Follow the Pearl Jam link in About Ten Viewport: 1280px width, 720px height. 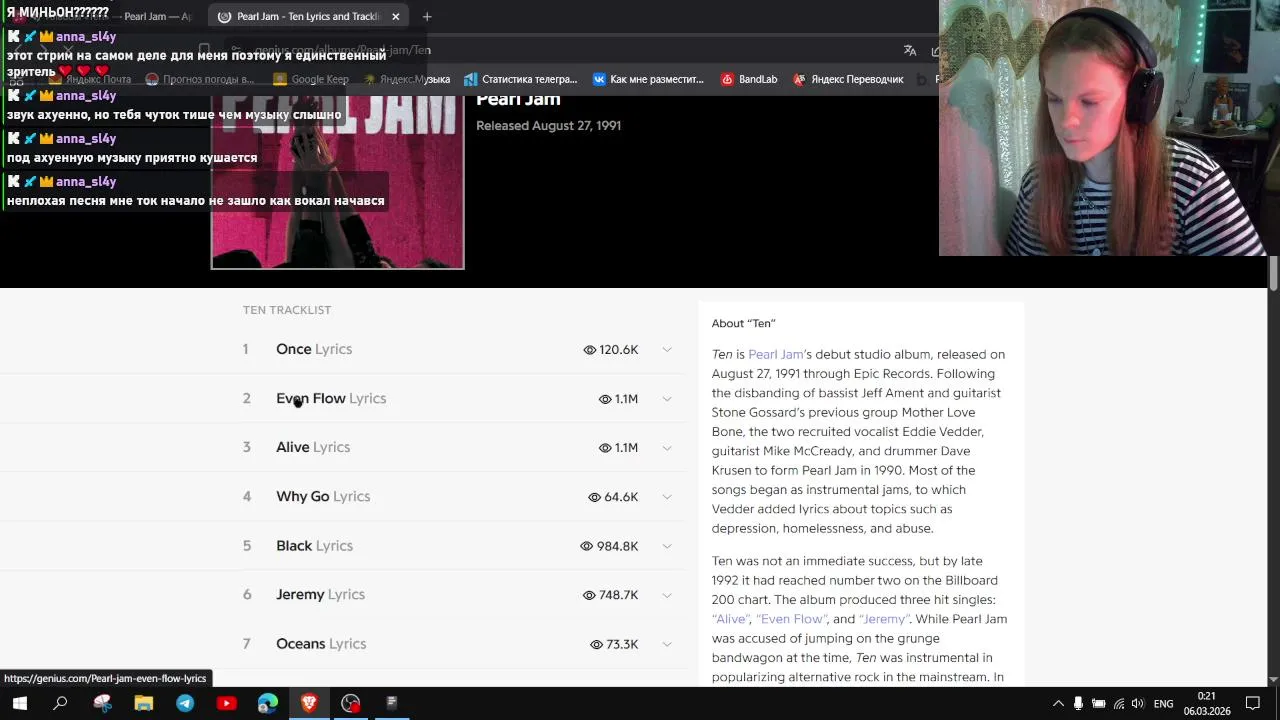coord(776,354)
